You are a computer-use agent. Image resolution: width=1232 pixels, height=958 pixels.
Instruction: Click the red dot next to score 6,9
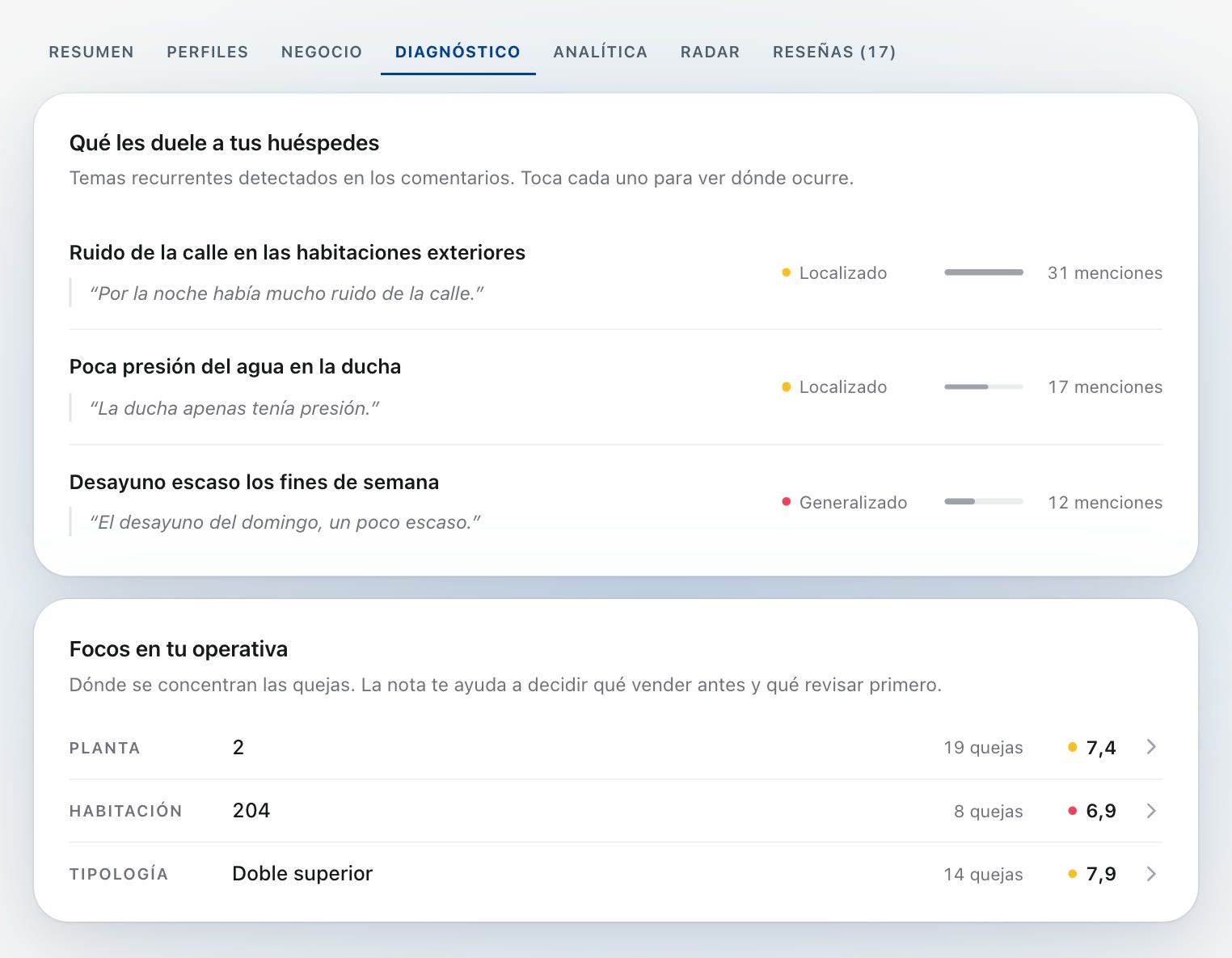pyautogui.click(x=1072, y=810)
